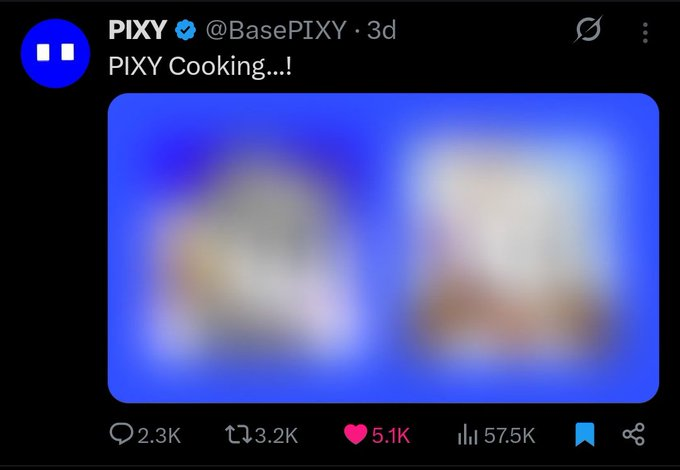
Task: Click the 2.3K replies count
Action: point(159,435)
